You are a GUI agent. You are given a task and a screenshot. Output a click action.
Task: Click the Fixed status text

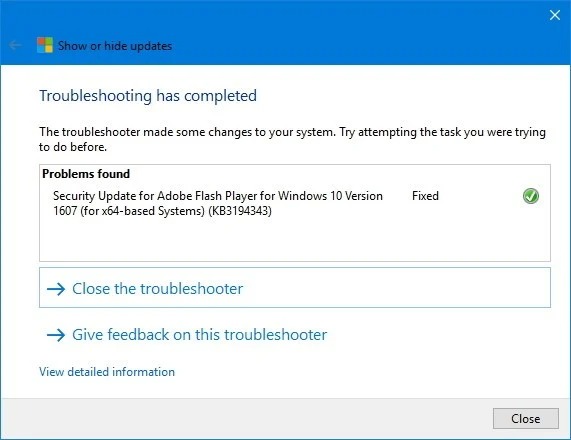[425, 196]
